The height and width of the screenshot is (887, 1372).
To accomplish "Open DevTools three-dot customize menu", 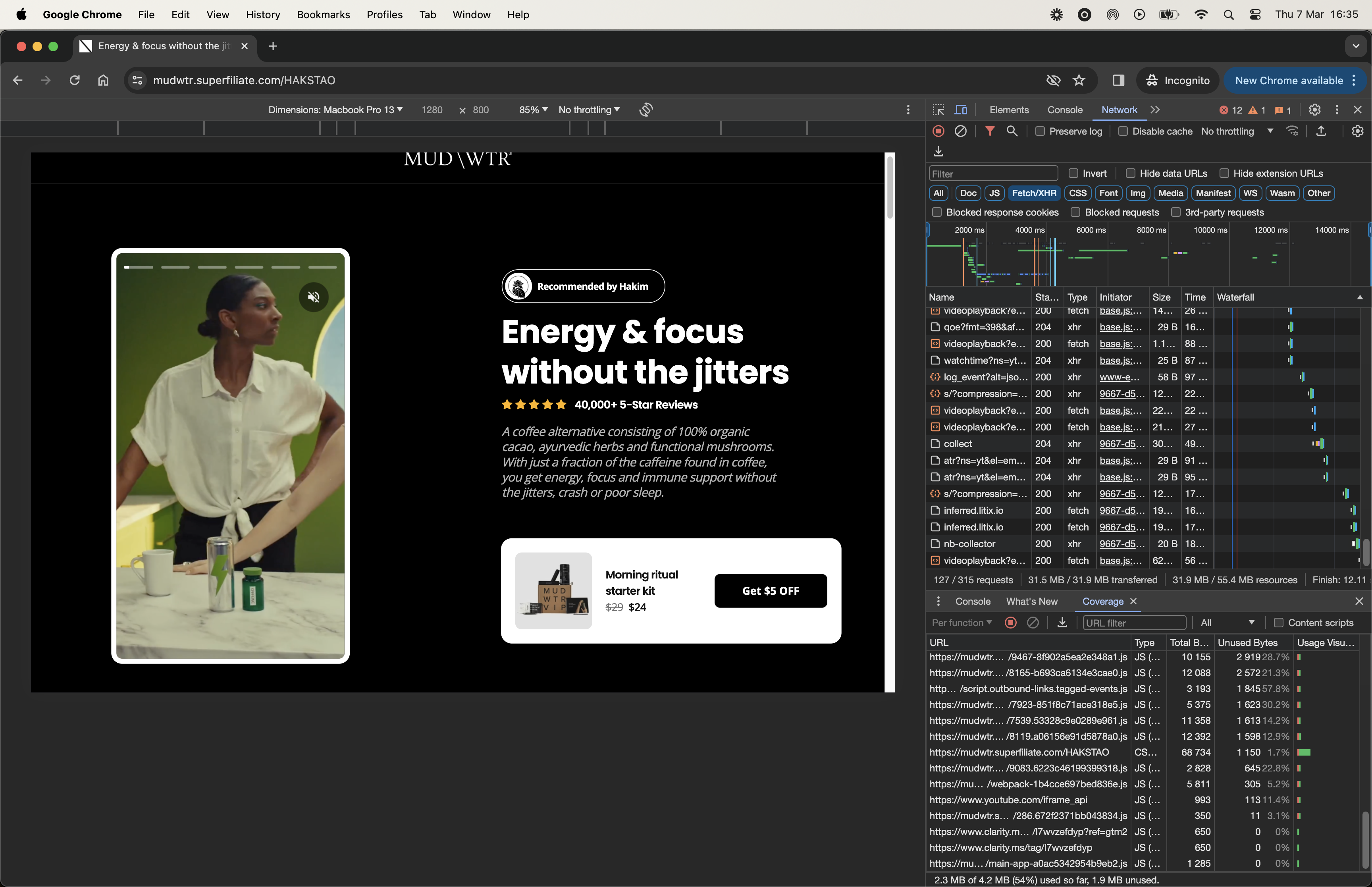I will [1337, 110].
